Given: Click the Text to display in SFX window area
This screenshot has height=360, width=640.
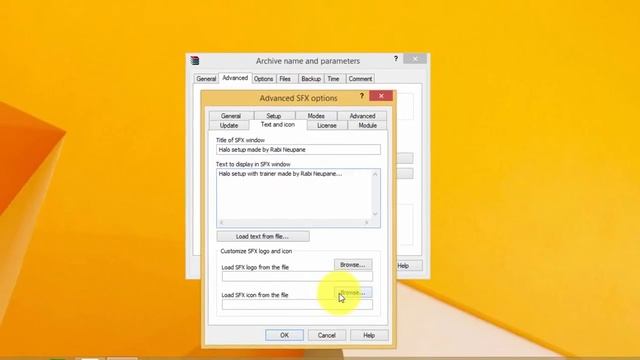Looking at the screenshot, I should pos(294,194).
